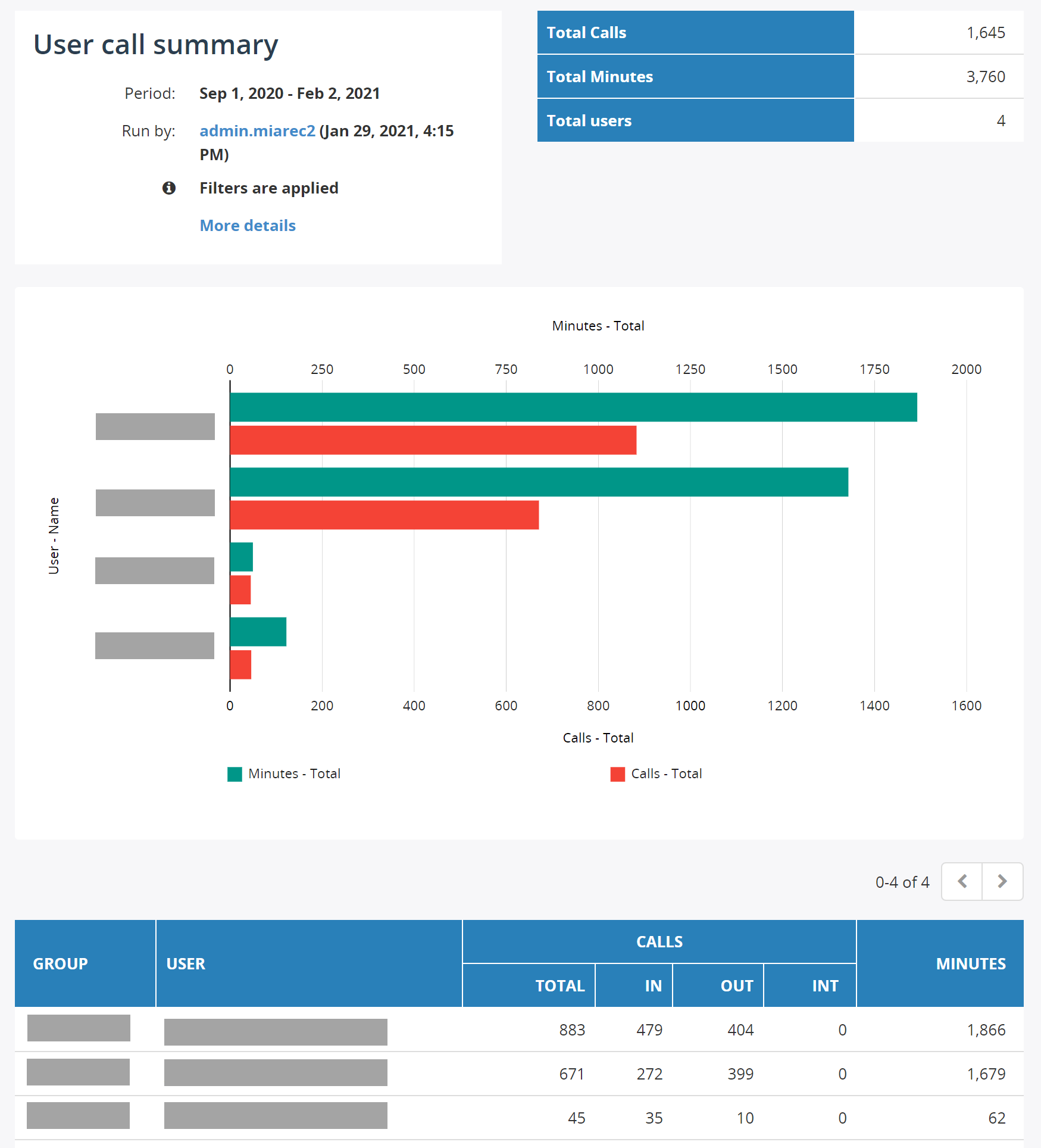Click the Minutes - Total legend label
Screen dimensions: 1041x1148
pyautogui.click(x=295, y=773)
